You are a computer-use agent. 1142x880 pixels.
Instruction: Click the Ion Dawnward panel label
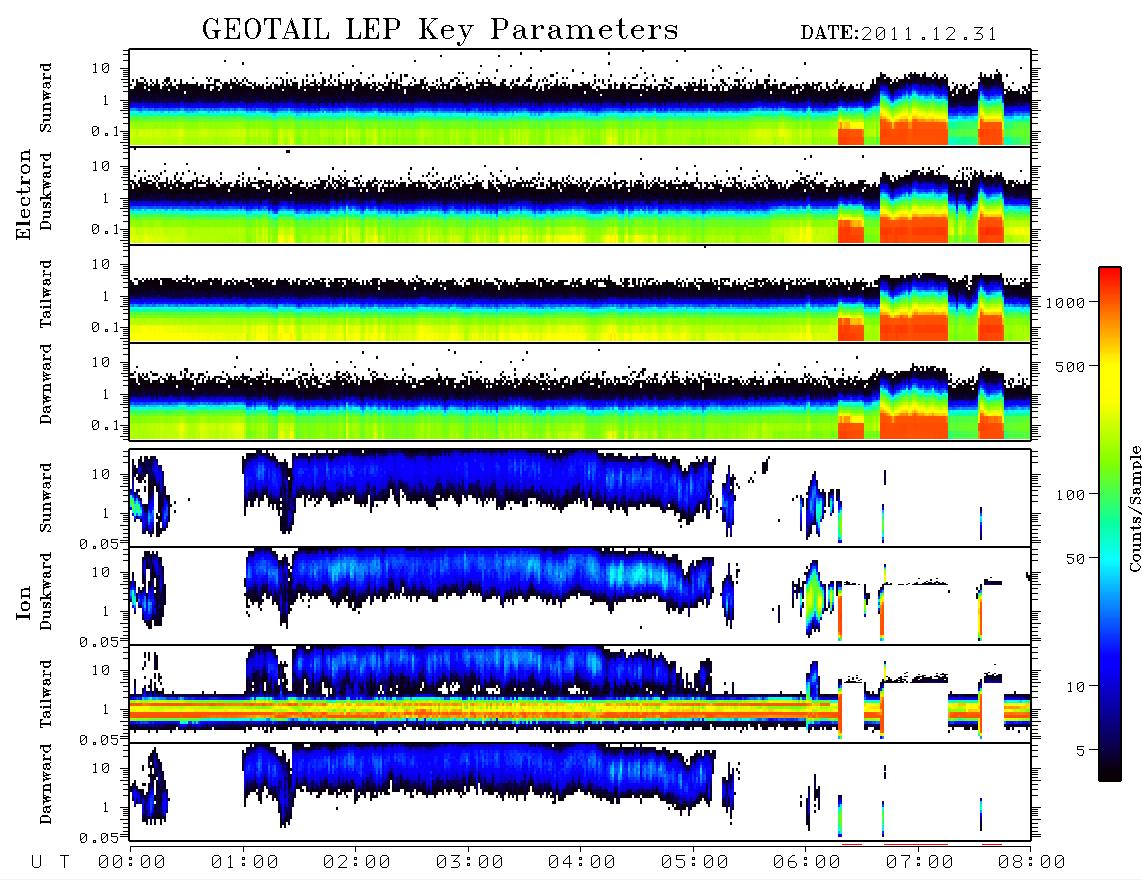click(46, 784)
